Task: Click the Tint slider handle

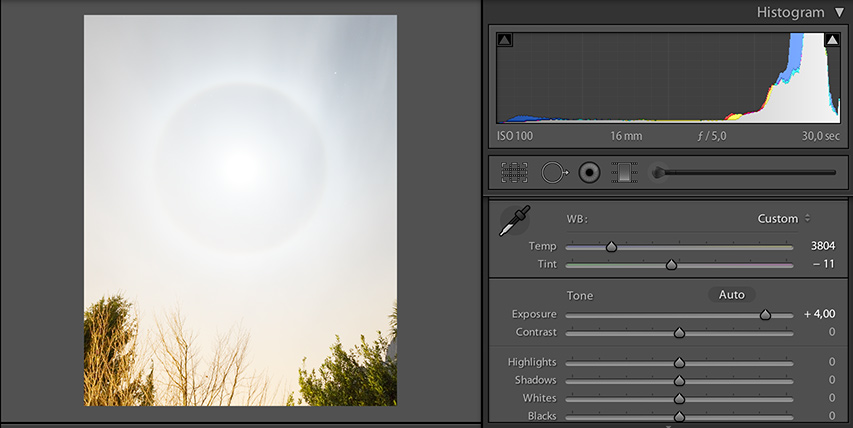Action: click(x=671, y=265)
